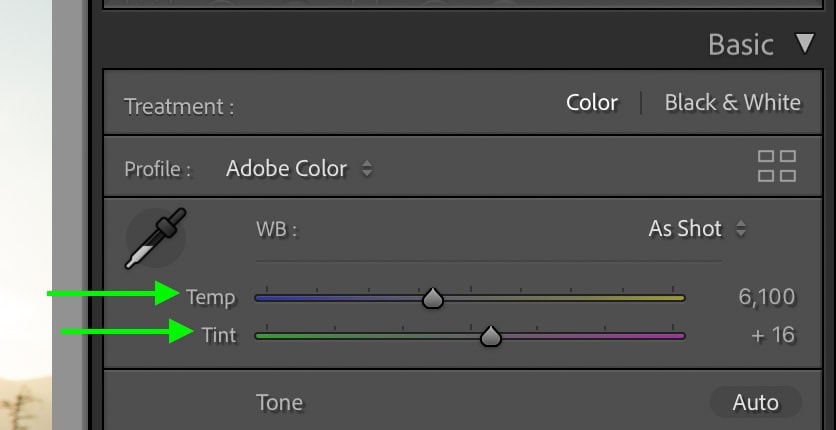The image size is (836, 430).
Task: Click the Auto tone button
Action: pos(755,403)
